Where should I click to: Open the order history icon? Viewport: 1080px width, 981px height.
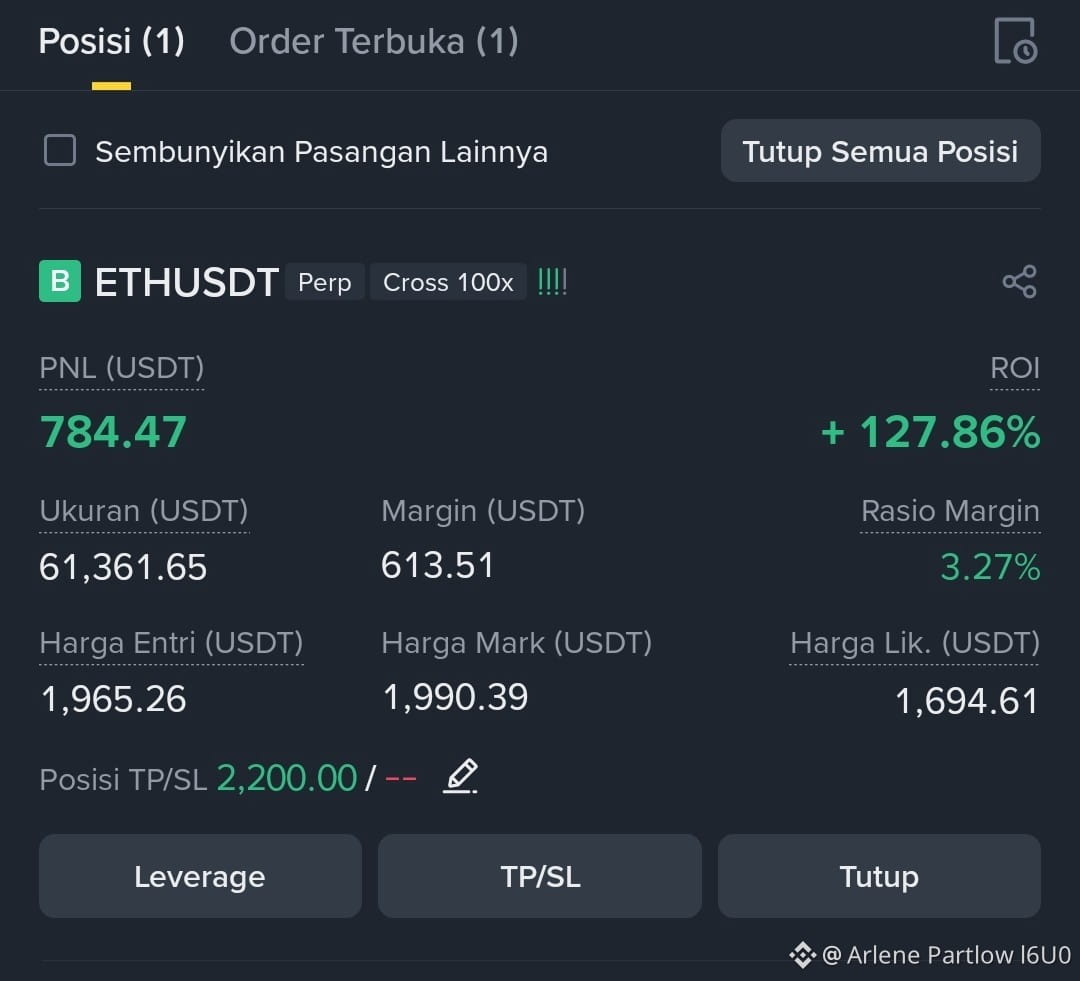[1016, 41]
